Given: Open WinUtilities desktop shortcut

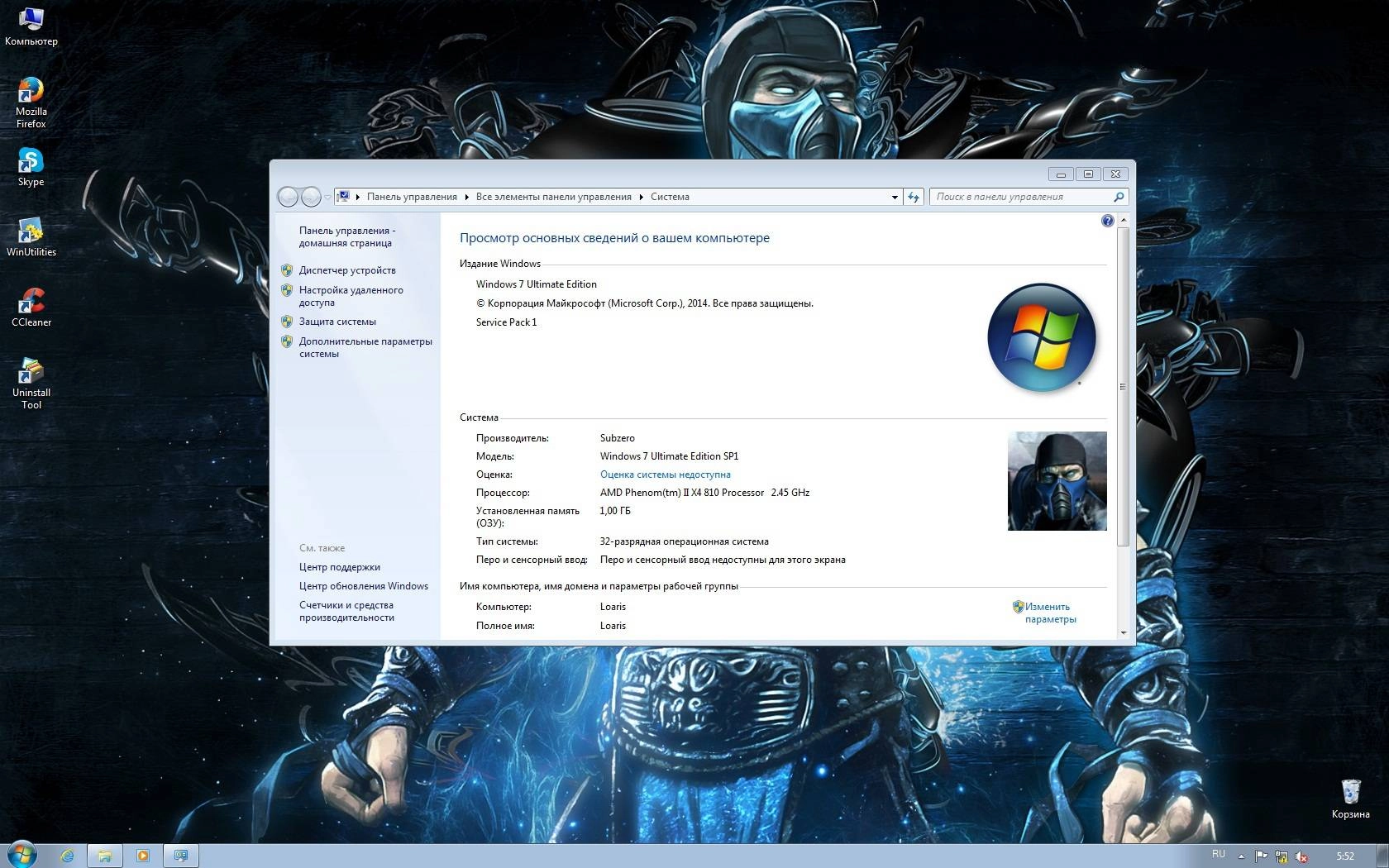Looking at the screenshot, I should 31,238.
